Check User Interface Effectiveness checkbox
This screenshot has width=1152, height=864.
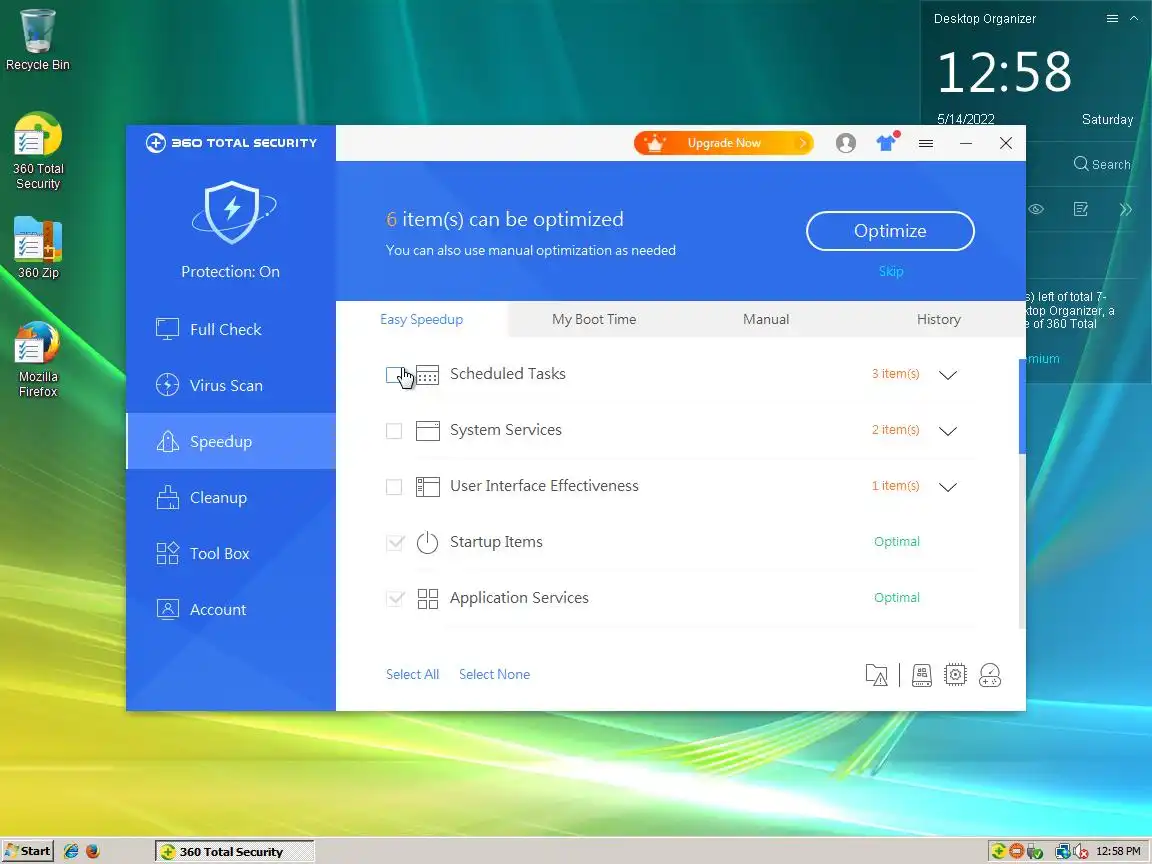pos(394,486)
